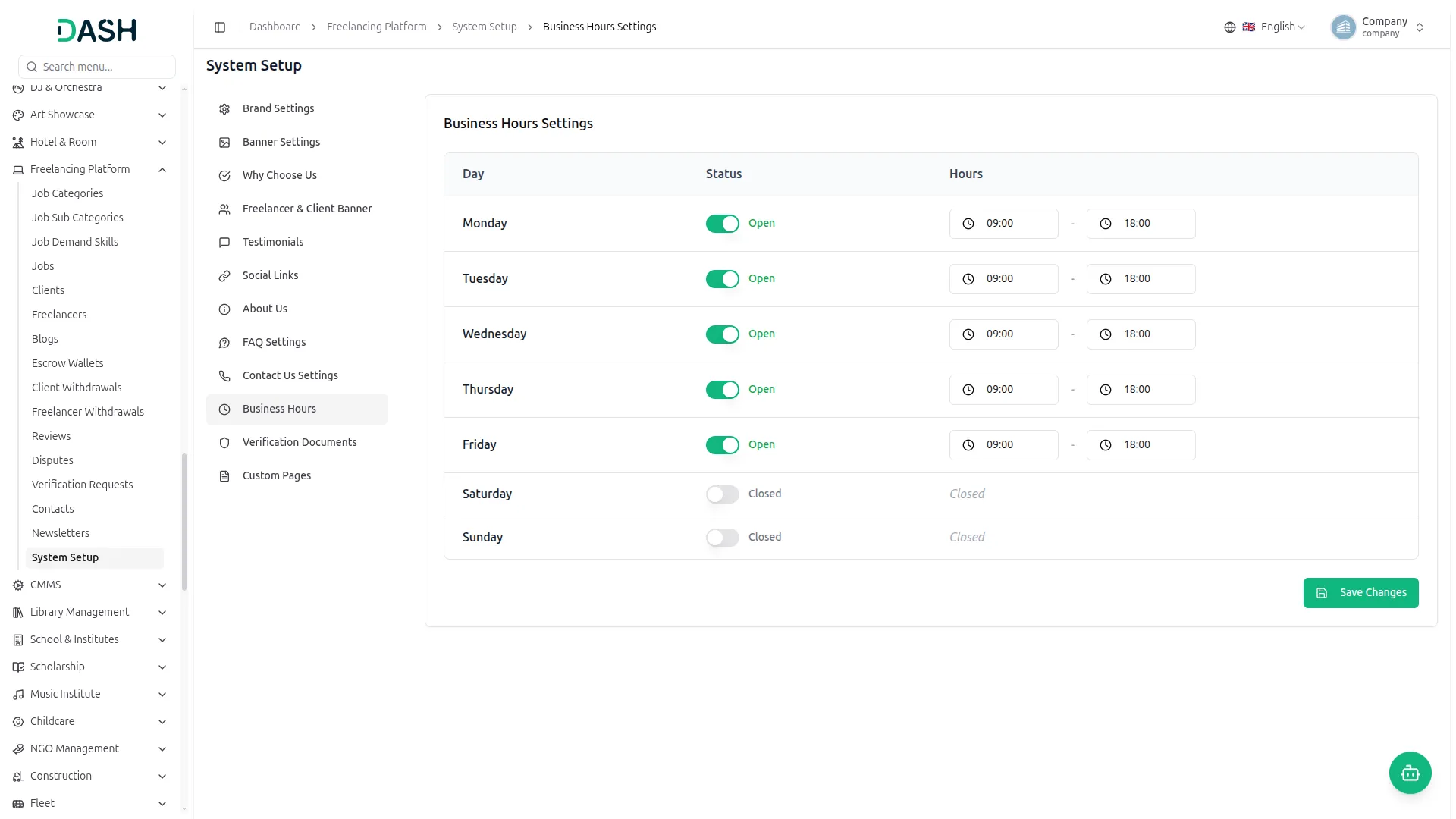Click the Art Showcase palette icon
The width and height of the screenshot is (1456, 819).
18,115
